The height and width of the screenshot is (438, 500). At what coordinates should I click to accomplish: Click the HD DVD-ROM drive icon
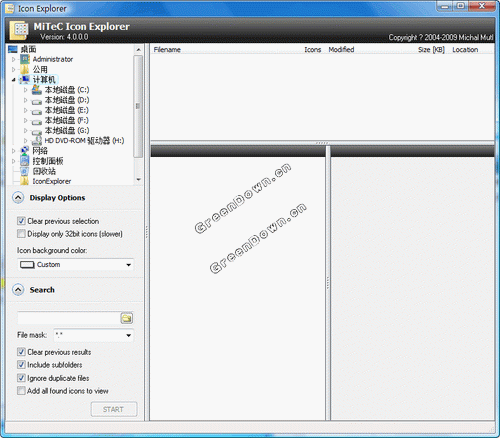tap(37, 141)
